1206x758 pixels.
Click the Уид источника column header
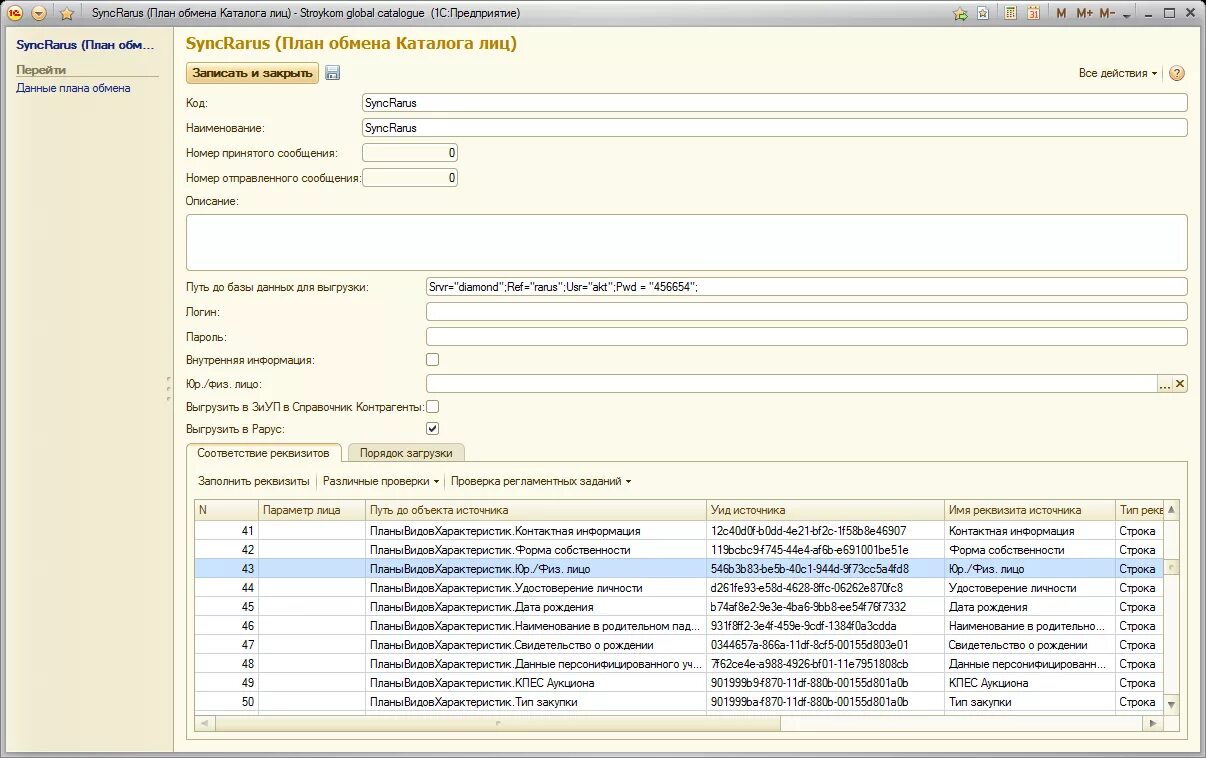click(x=826, y=510)
